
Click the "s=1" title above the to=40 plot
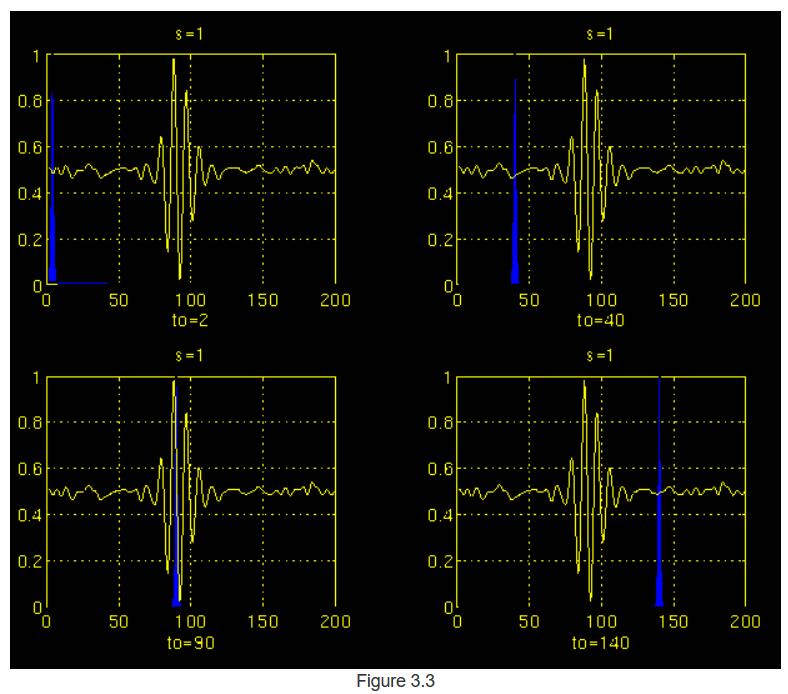(600, 34)
